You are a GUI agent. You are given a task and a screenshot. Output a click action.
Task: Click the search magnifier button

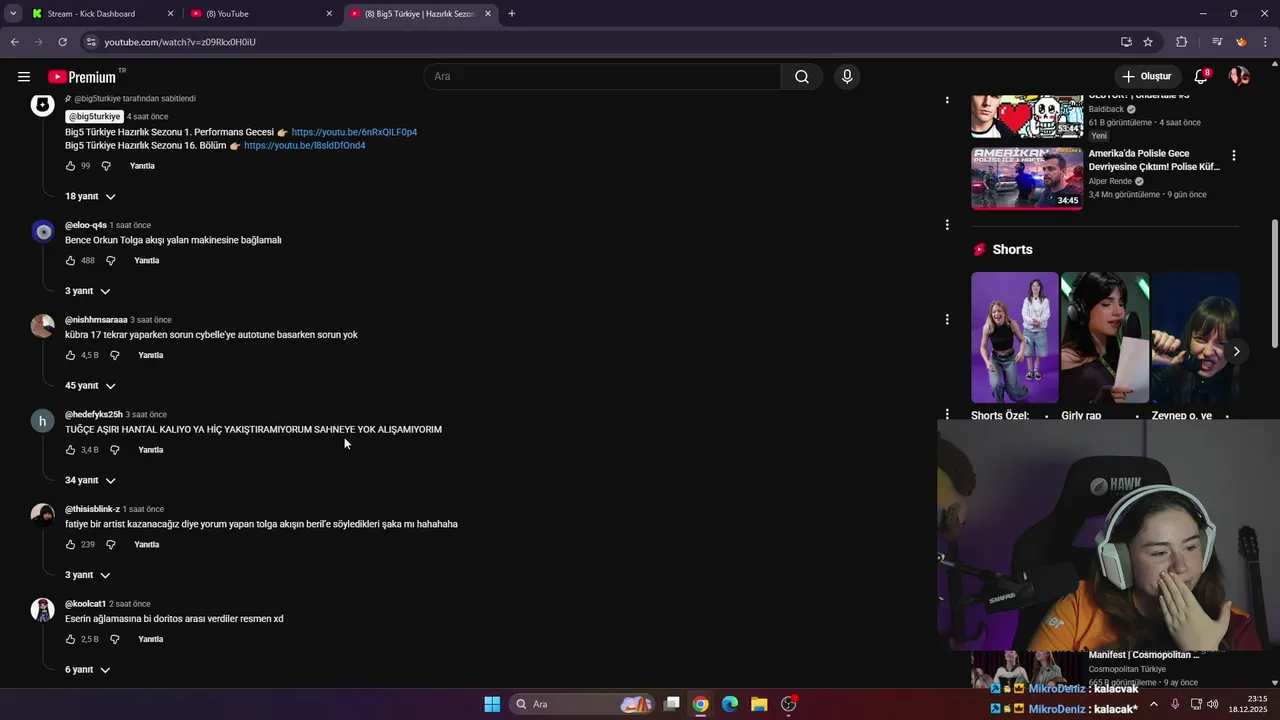point(802,77)
